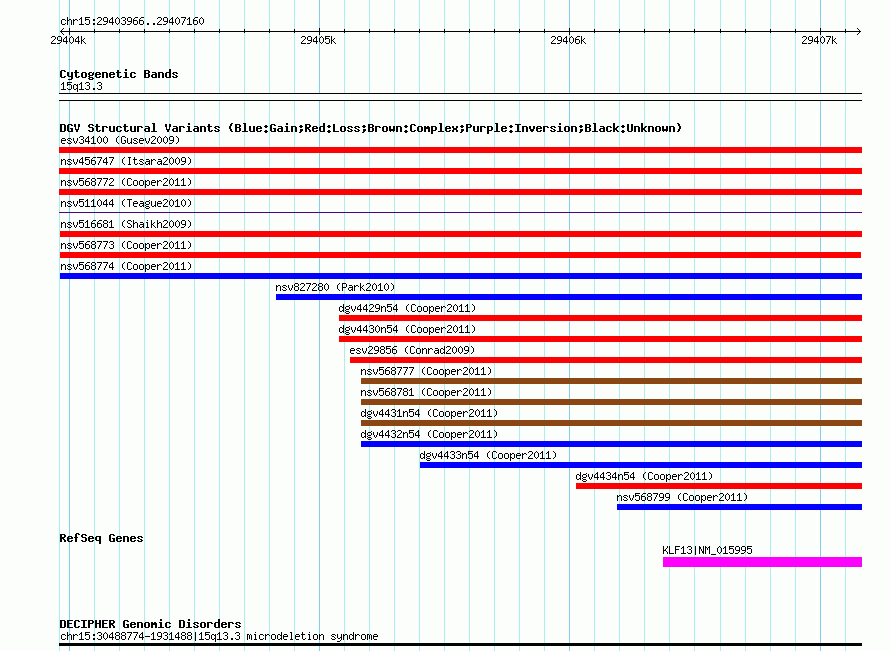Click the dgv4431n54 (Cooper2011) label
The width and height of the screenshot is (890, 651).
tap(429, 413)
